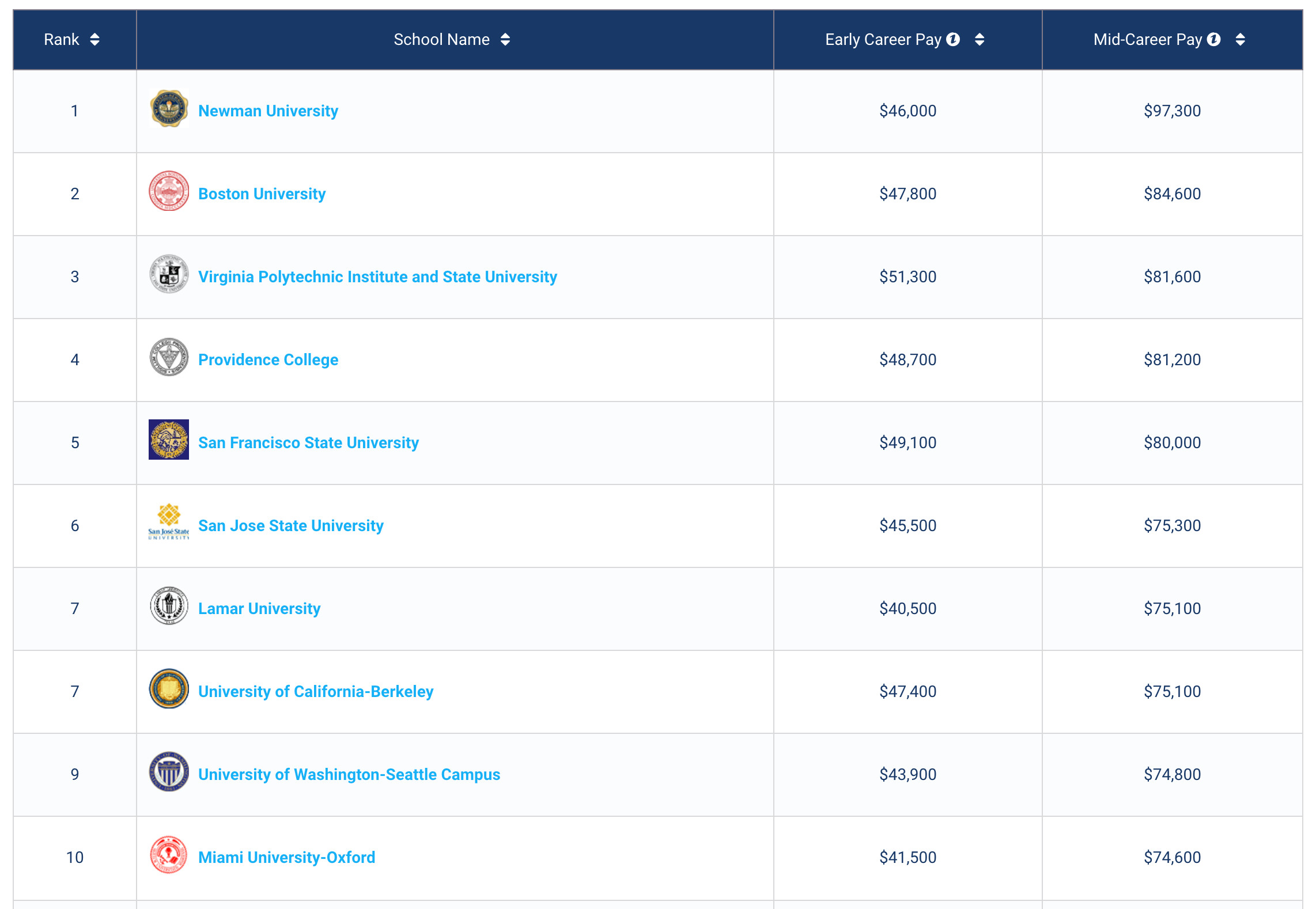
Task: Click the UC Berkeley seal logo
Action: point(169,690)
